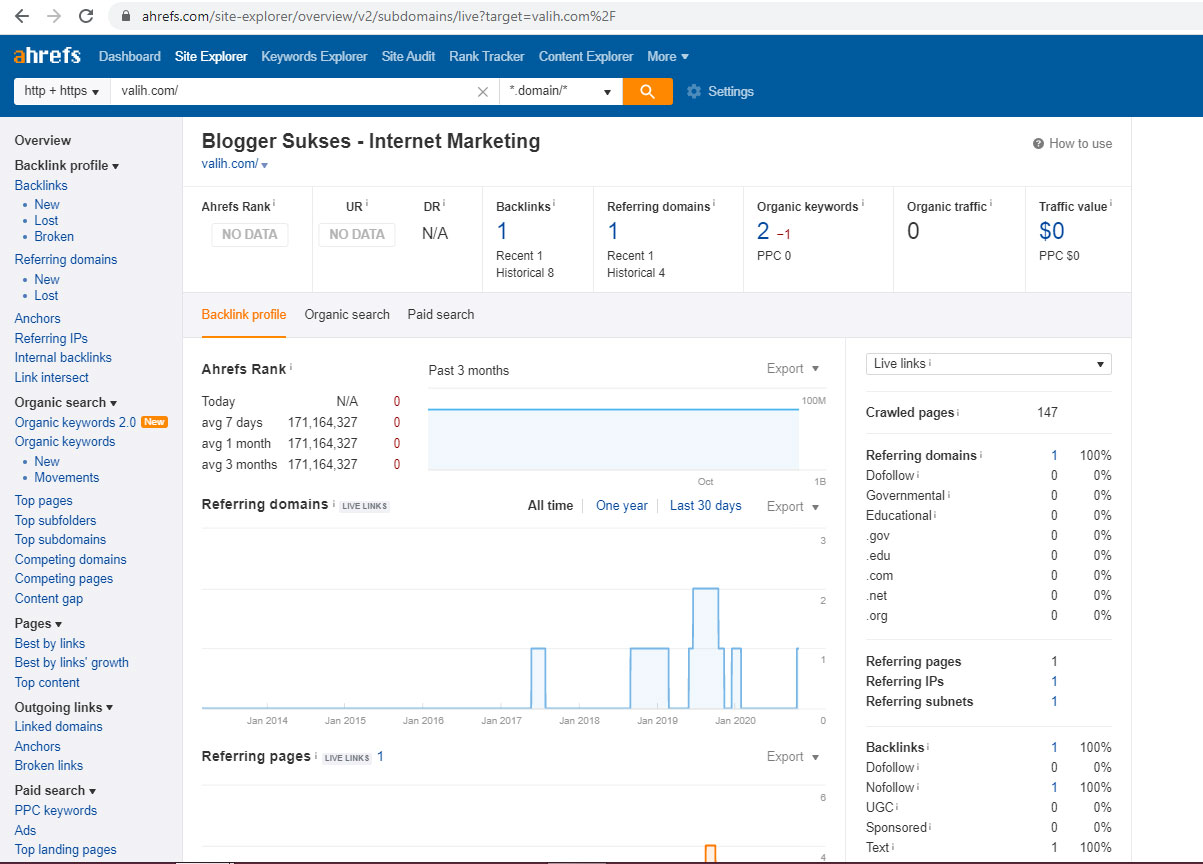Screen dimensions: 1203x864
Task: Click the Organic keywords count 2
Action: (x=763, y=232)
